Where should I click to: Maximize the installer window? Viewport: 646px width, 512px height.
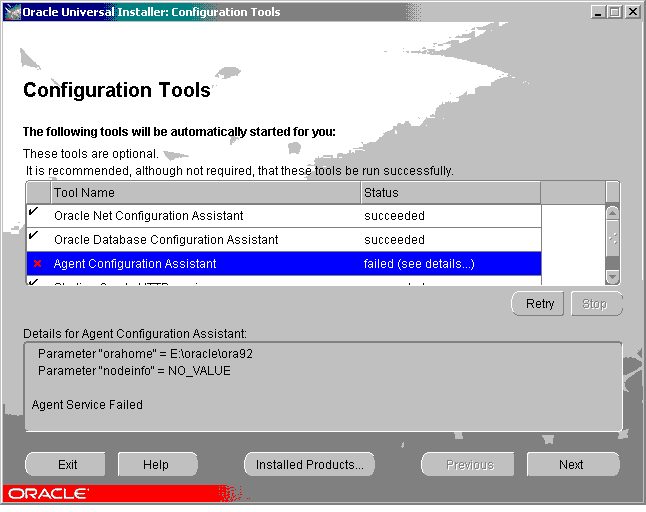614,12
